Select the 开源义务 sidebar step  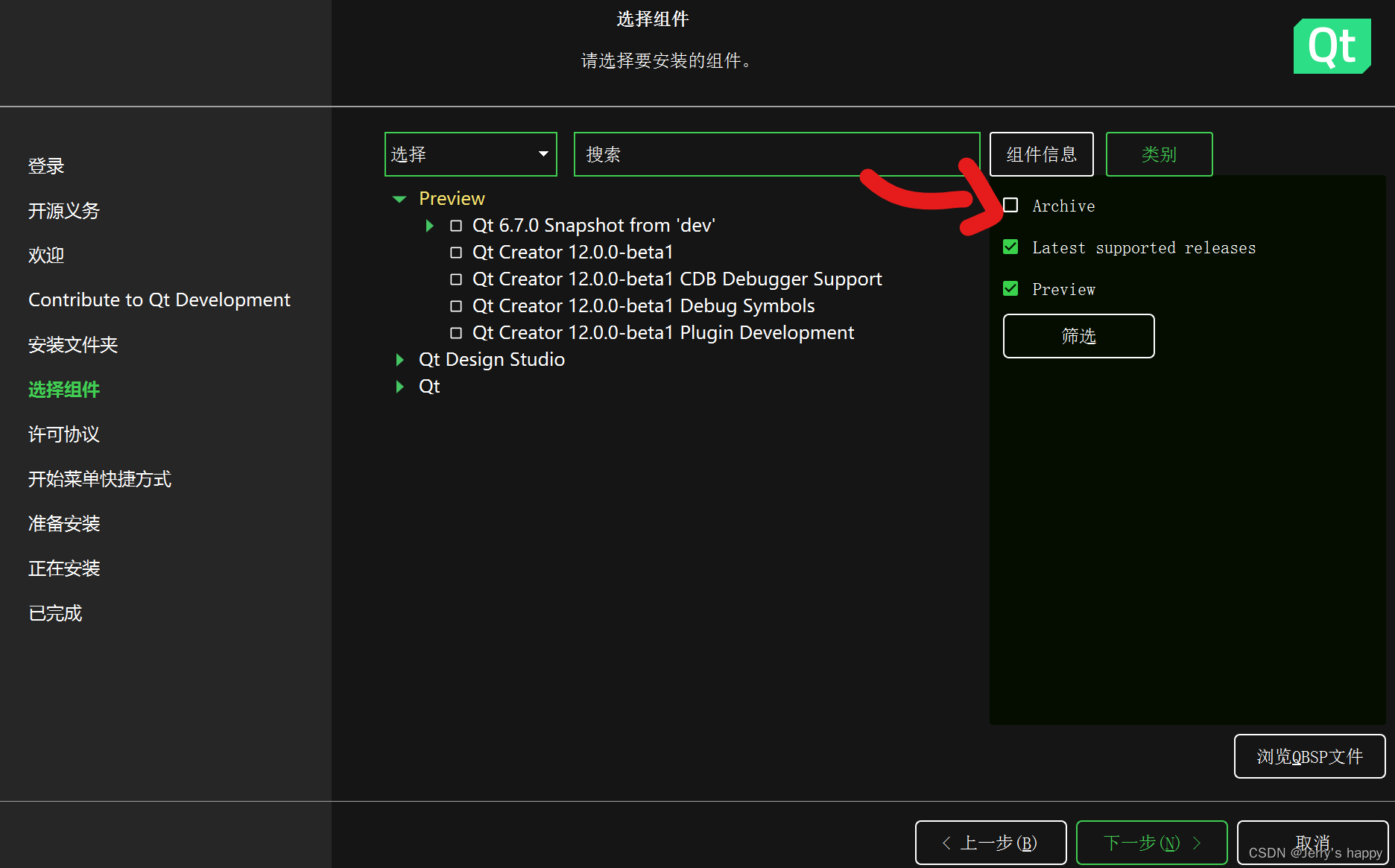coord(64,211)
